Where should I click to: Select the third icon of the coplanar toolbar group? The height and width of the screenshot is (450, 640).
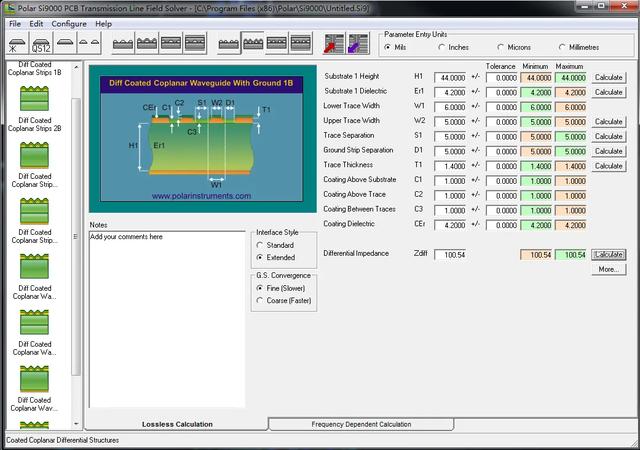[277, 44]
